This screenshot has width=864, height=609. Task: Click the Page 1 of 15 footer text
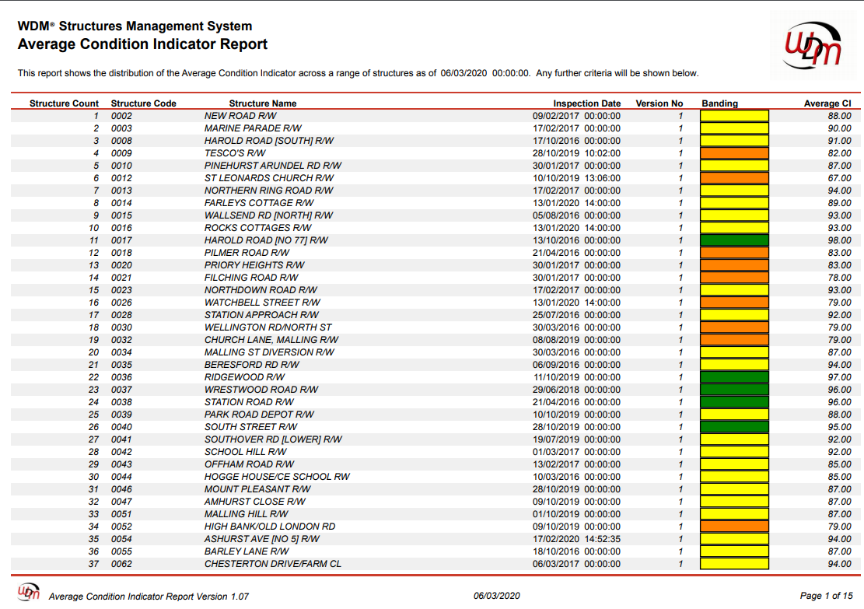tap(825, 596)
